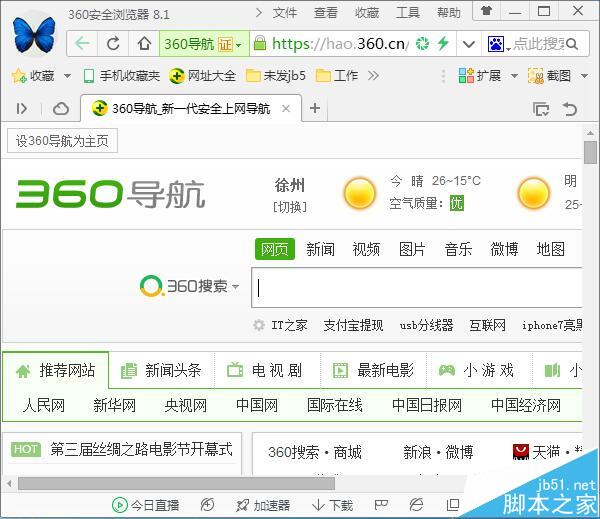
Task: Click [切换] to change city
Action: [290, 207]
